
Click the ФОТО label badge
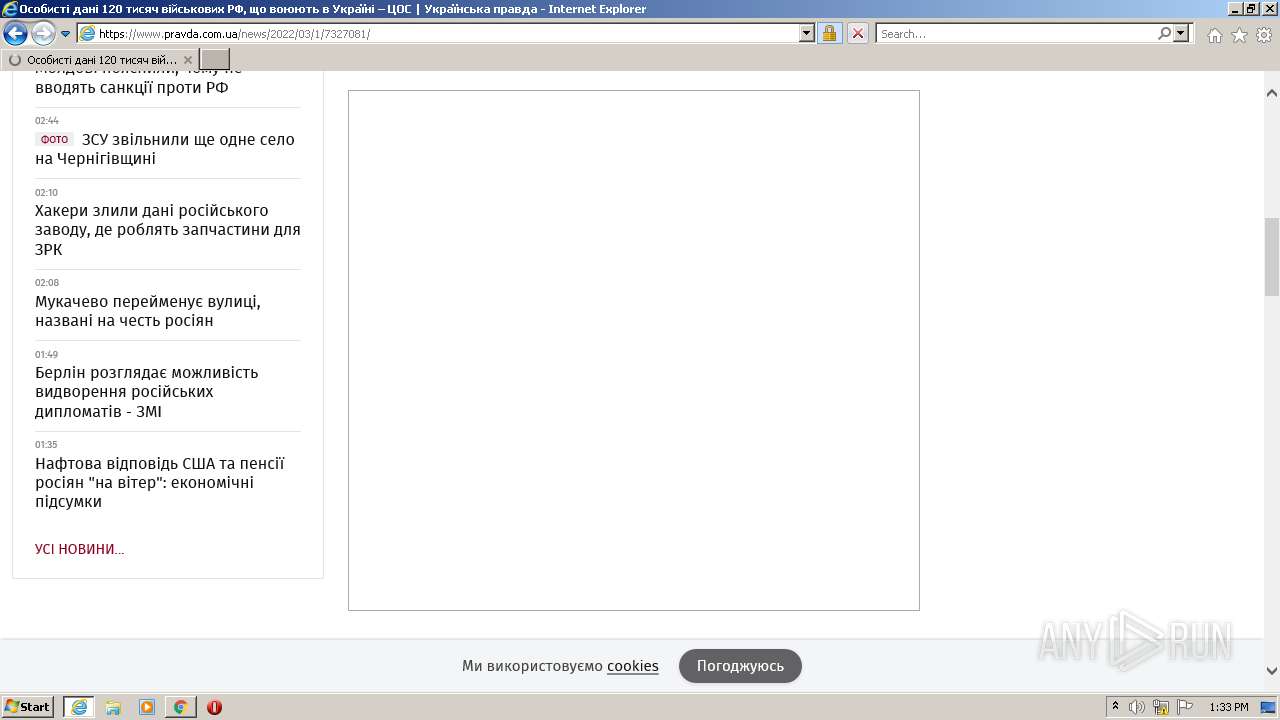tap(54, 140)
